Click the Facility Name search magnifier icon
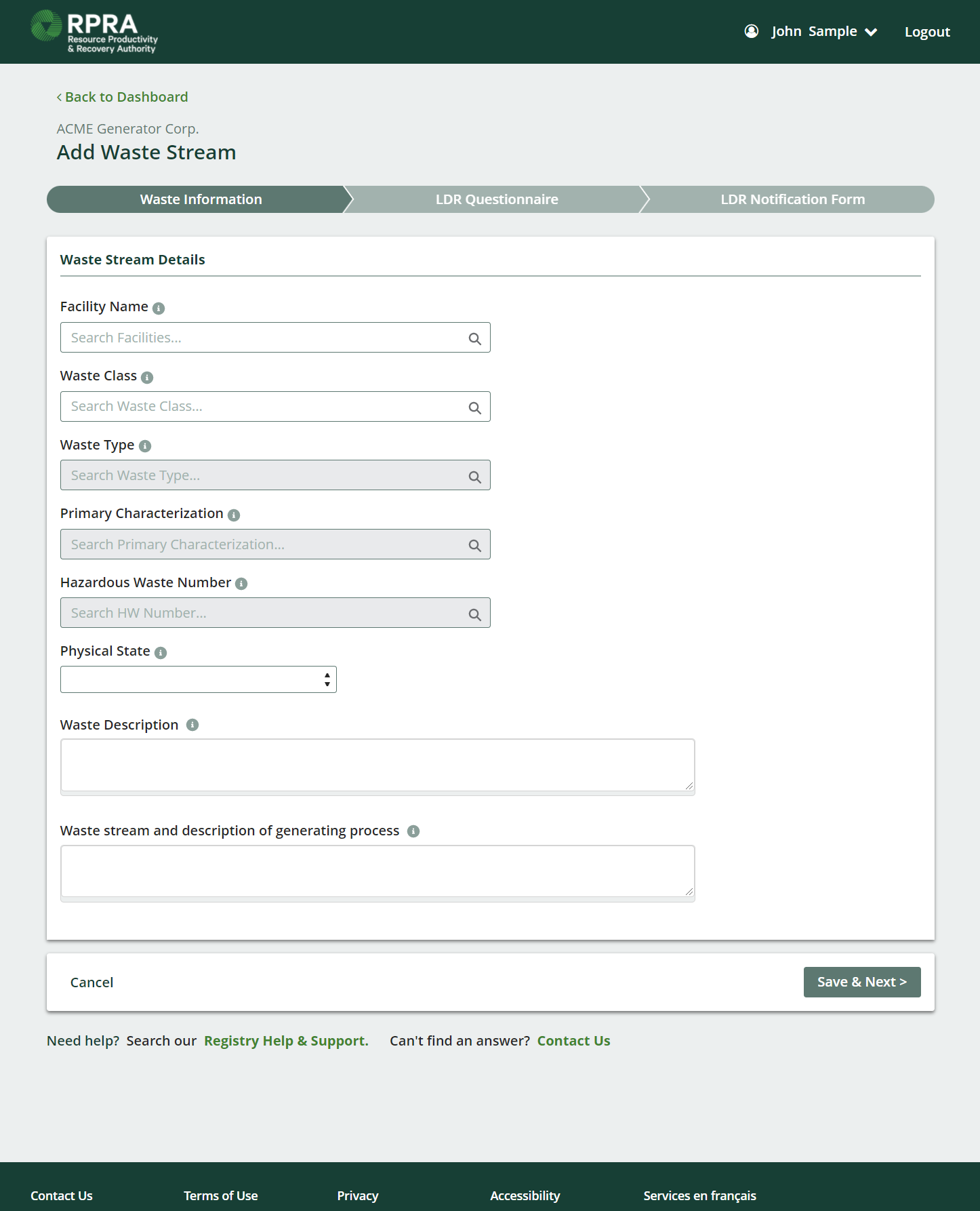The image size is (980, 1211). tap(475, 339)
